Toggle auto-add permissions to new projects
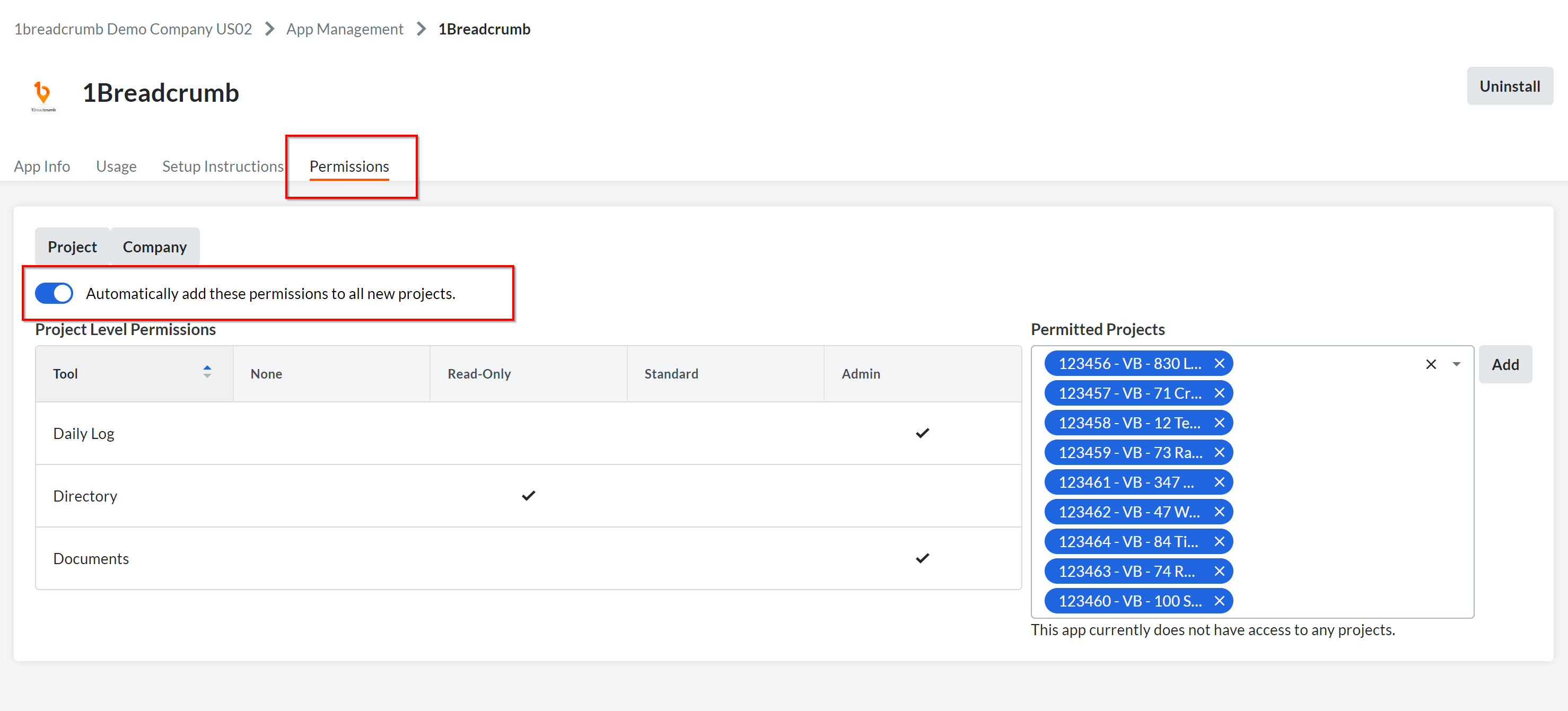The height and width of the screenshot is (711, 1568). coord(54,293)
